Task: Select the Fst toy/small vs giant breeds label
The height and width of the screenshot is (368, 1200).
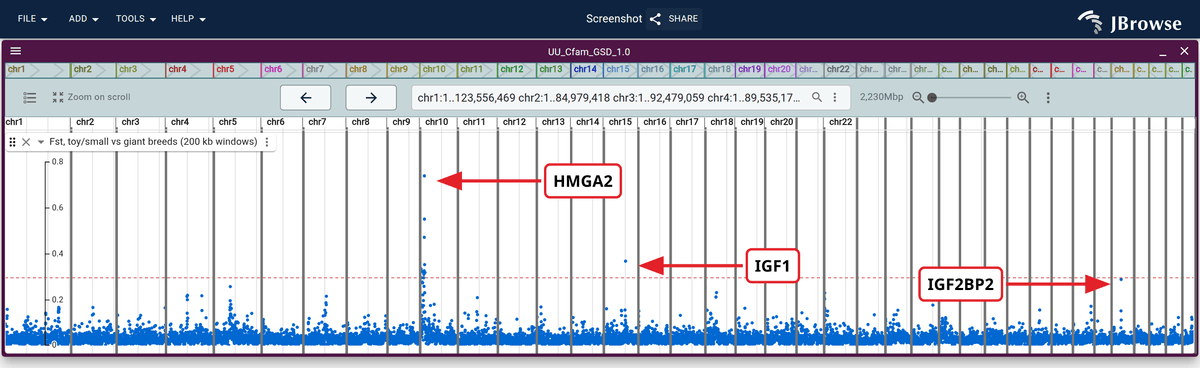Action: (x=154, y=142)
